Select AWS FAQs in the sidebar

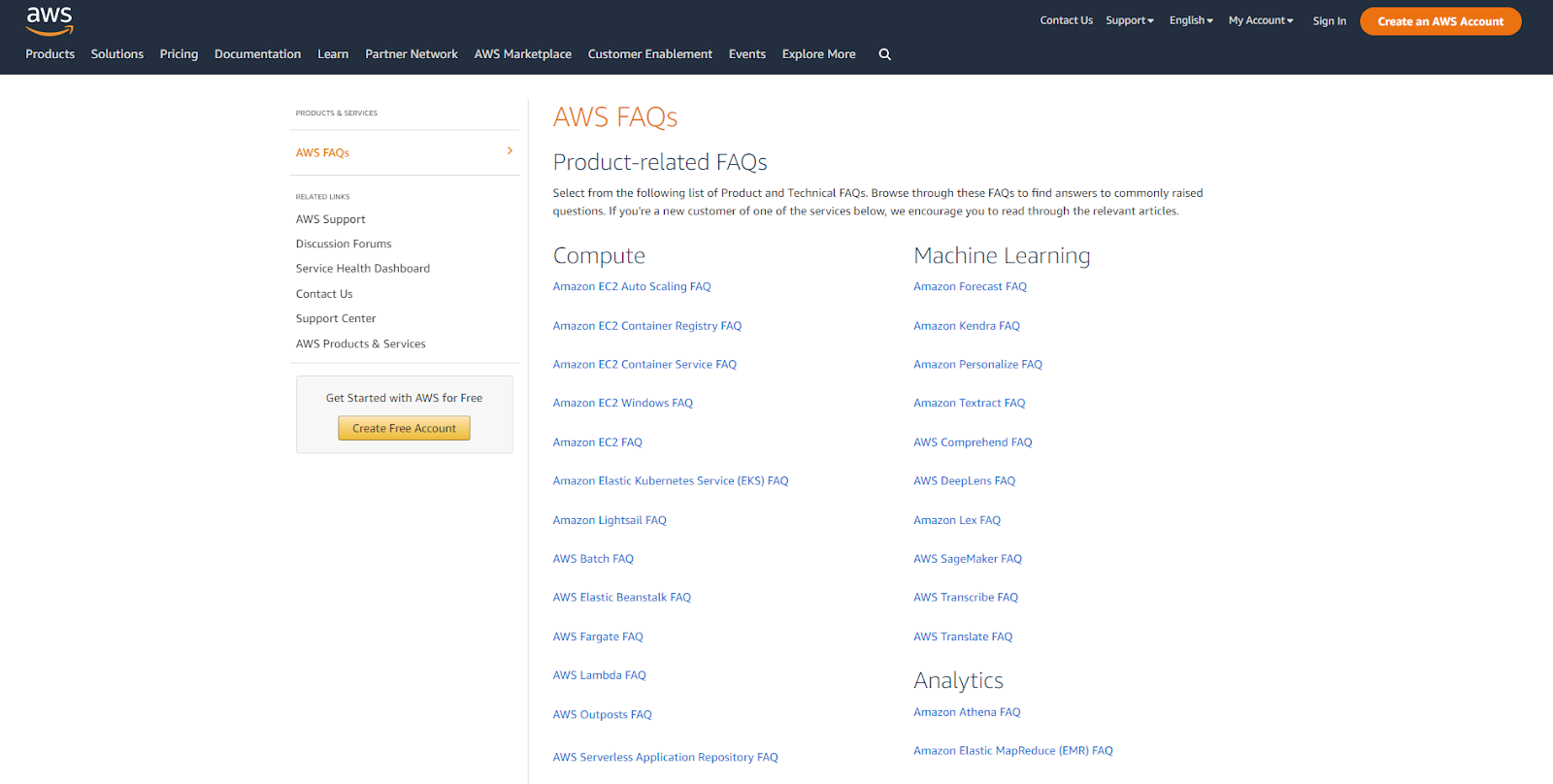pos(322,153)
